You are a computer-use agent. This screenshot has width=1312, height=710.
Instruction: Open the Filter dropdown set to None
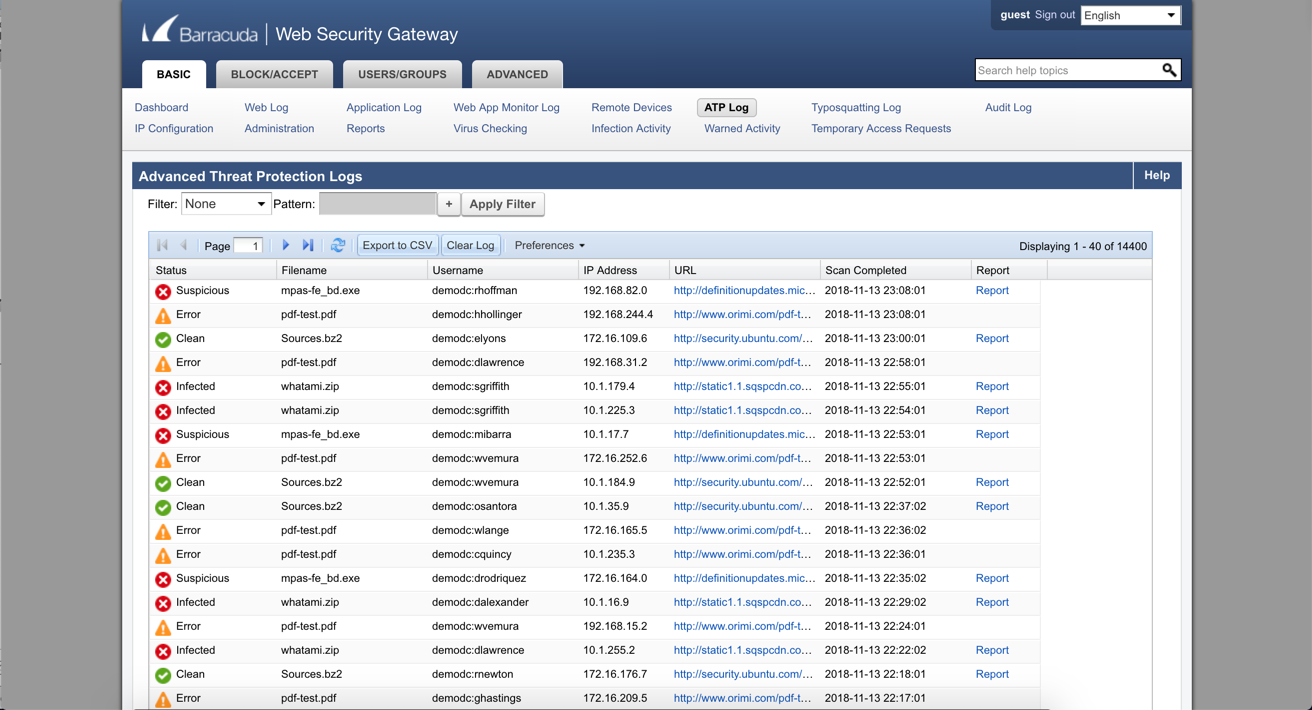[x=225, y=204]
